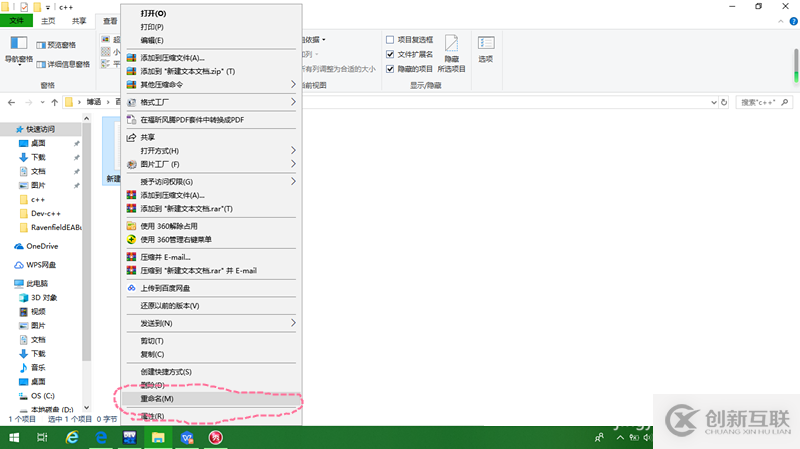Click WinRAR icon beside 压缩并 E-mail...
The height and width of the screenshot is (449, 800).
[131, 257]
